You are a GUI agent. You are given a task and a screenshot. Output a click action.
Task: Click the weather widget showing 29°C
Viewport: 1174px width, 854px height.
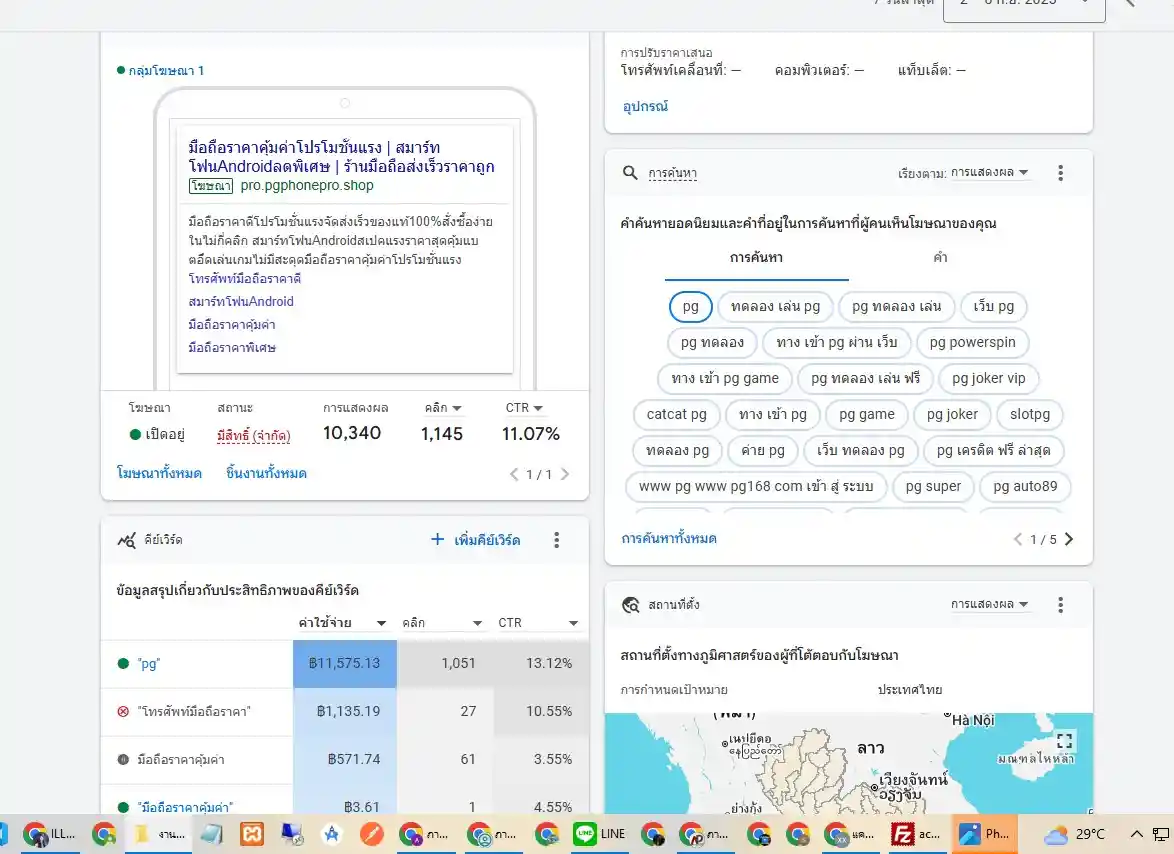[x=1072, y=833]
